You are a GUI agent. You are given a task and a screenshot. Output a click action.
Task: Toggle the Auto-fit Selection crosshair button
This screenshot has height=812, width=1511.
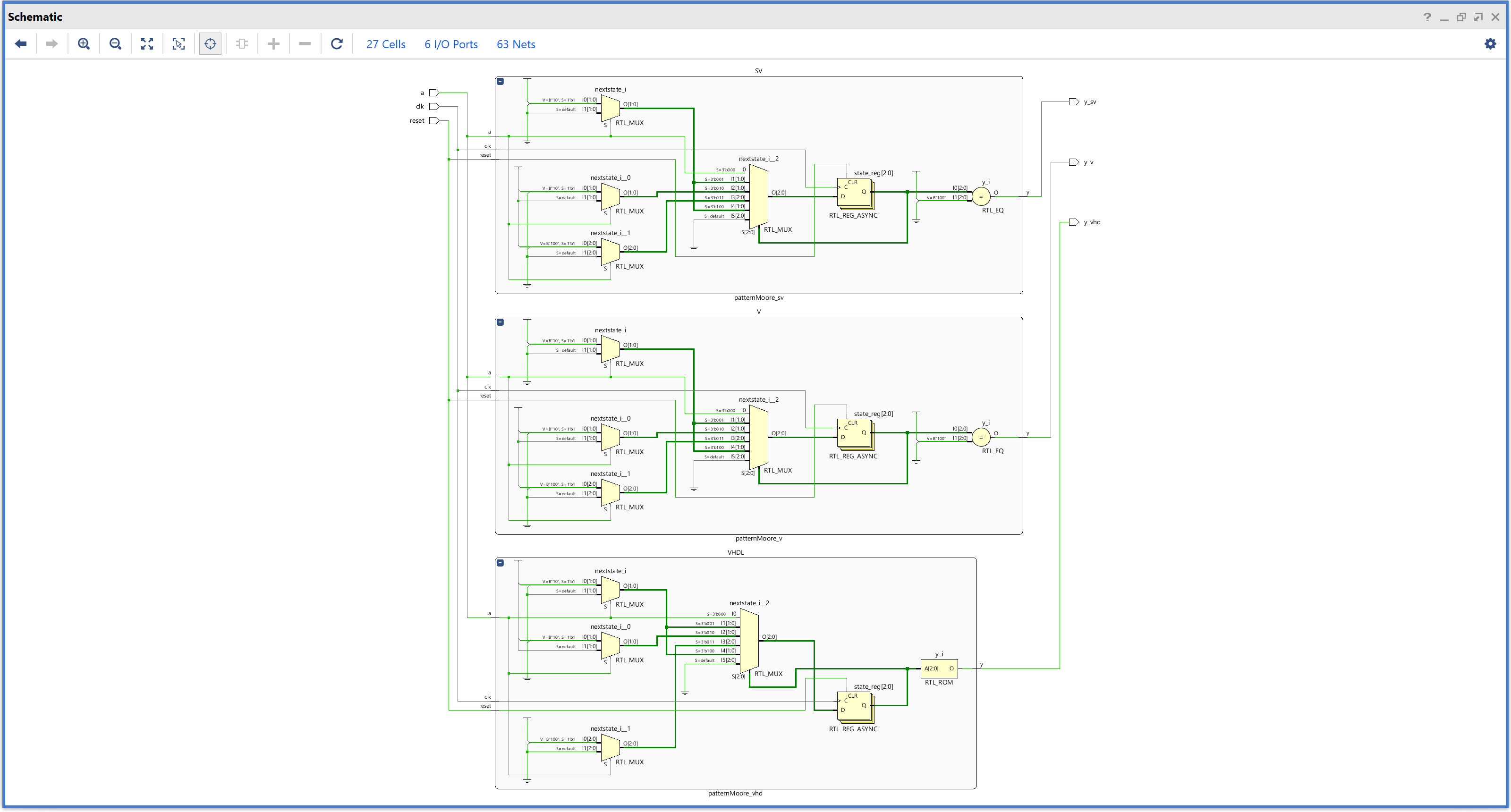pos(210,44)
